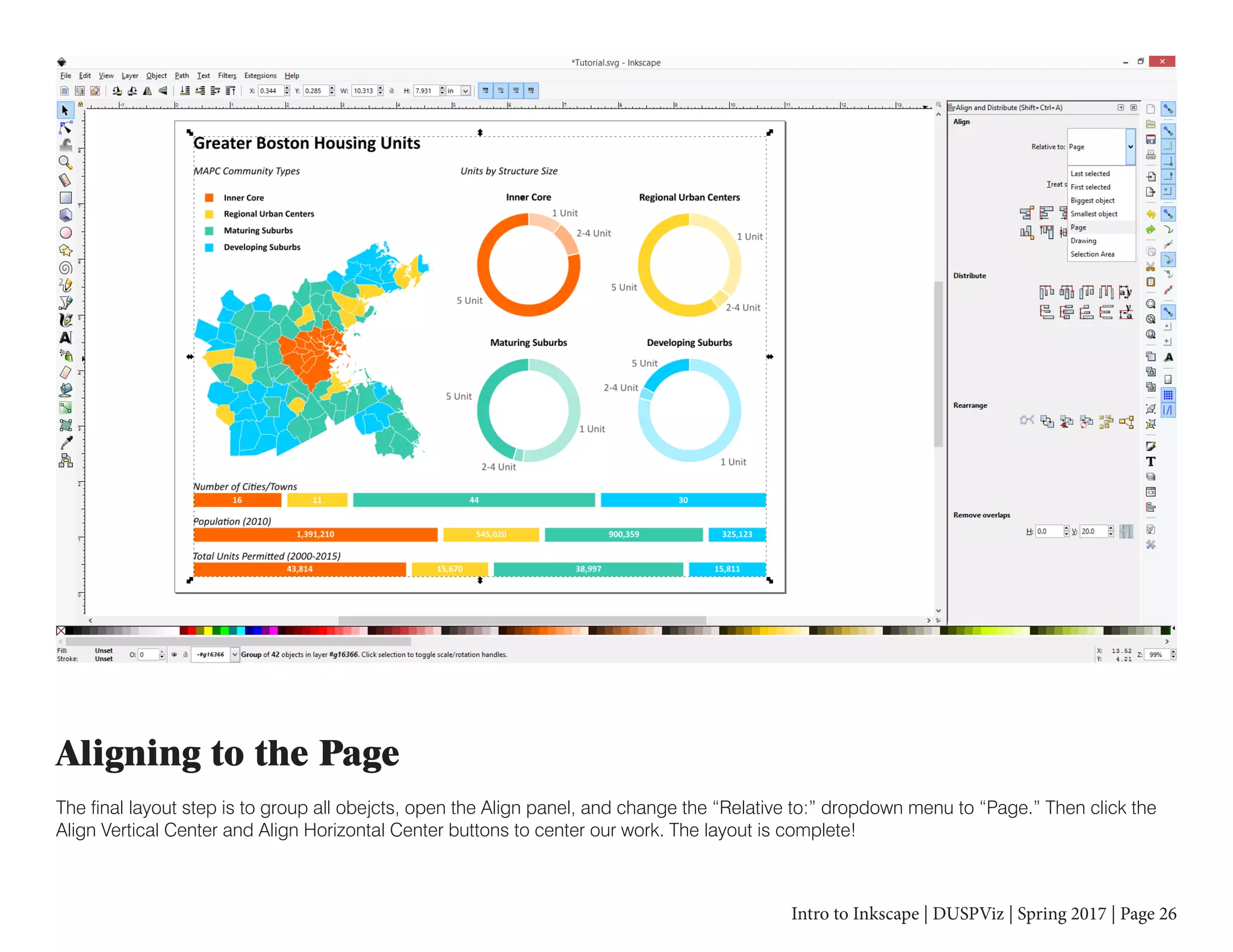Select the Node editing tool
This screenshot has height=952, width=1233.
click(x=65, y=128)
